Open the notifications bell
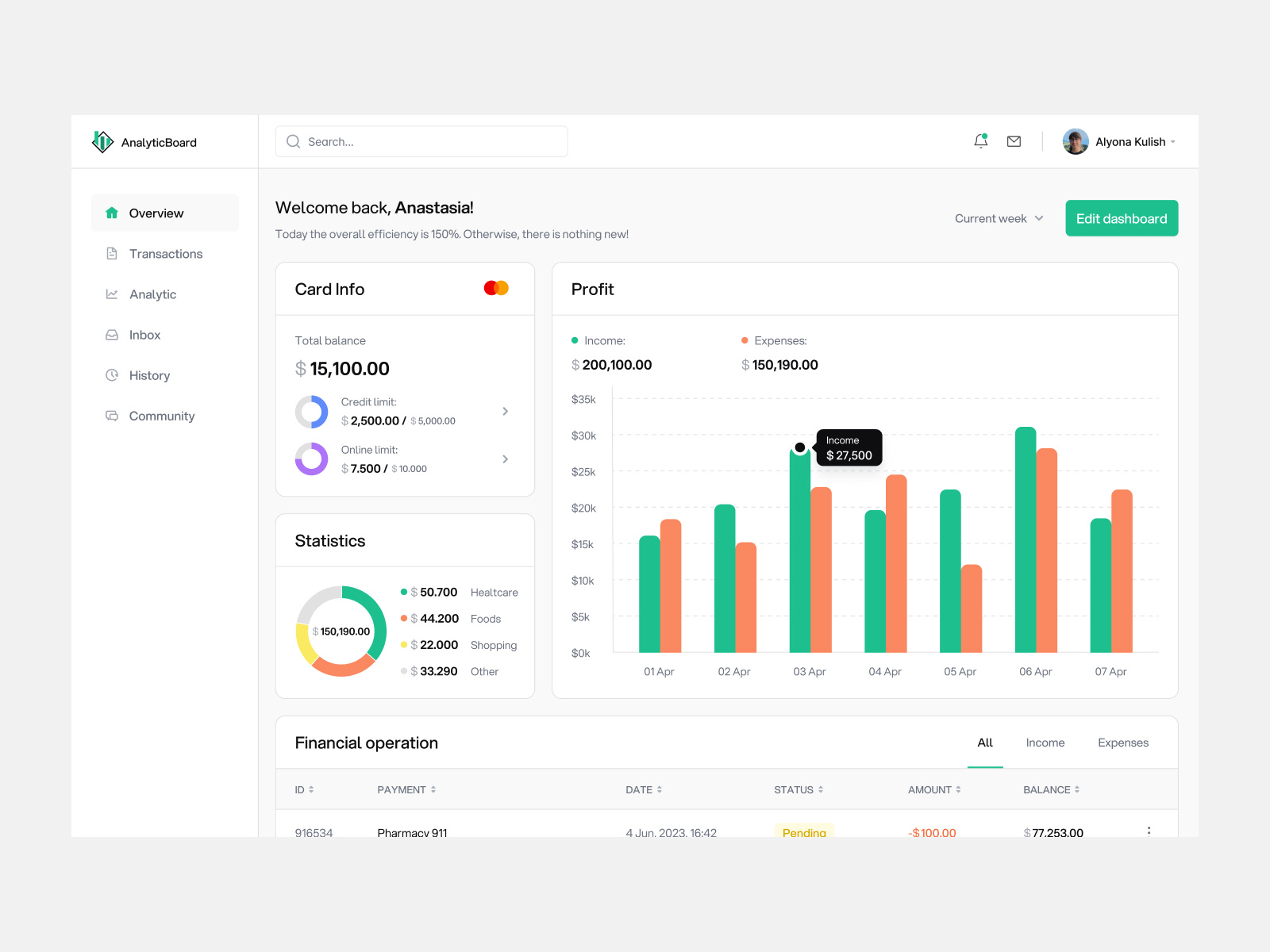Screen dimensions: 1270x952 pyautogui.click(x=981, y=140)
